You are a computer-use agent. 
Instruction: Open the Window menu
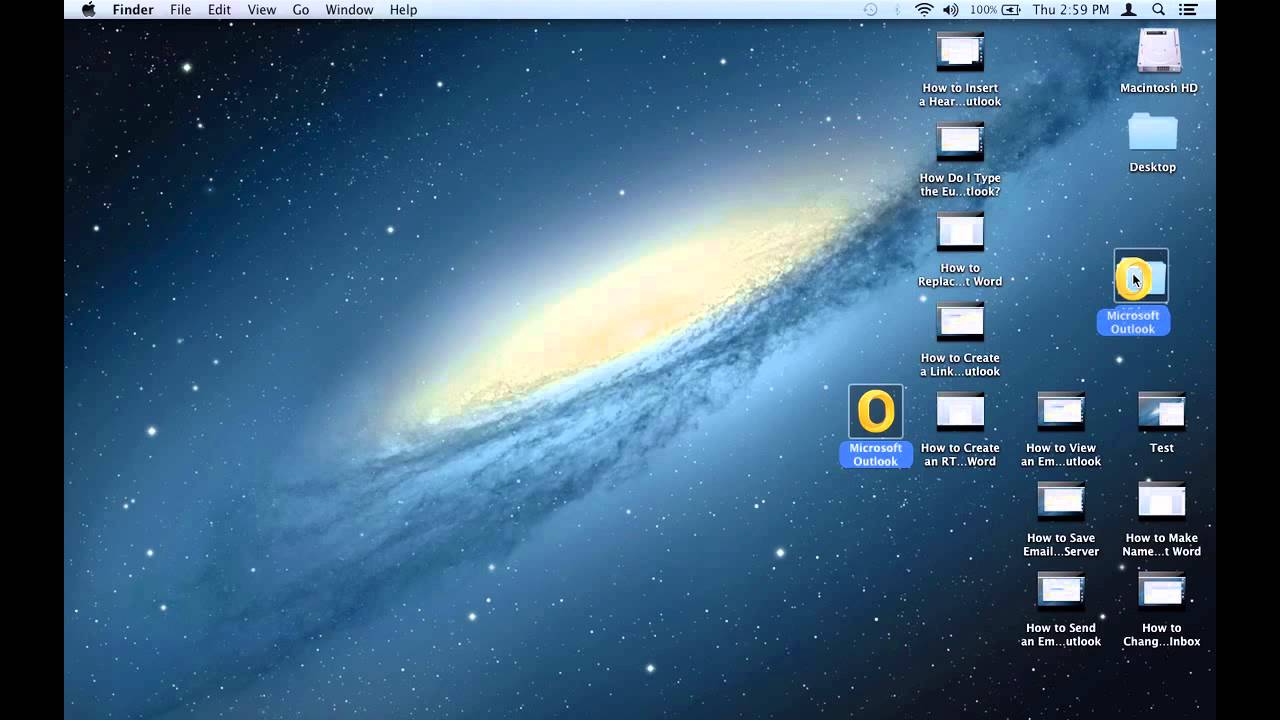pyautogui.click(x=349, y=10)
